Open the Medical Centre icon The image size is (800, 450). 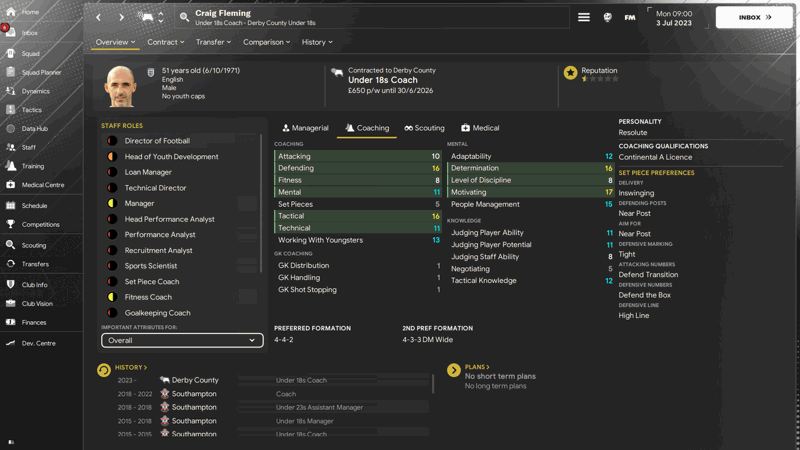(11, 185)
